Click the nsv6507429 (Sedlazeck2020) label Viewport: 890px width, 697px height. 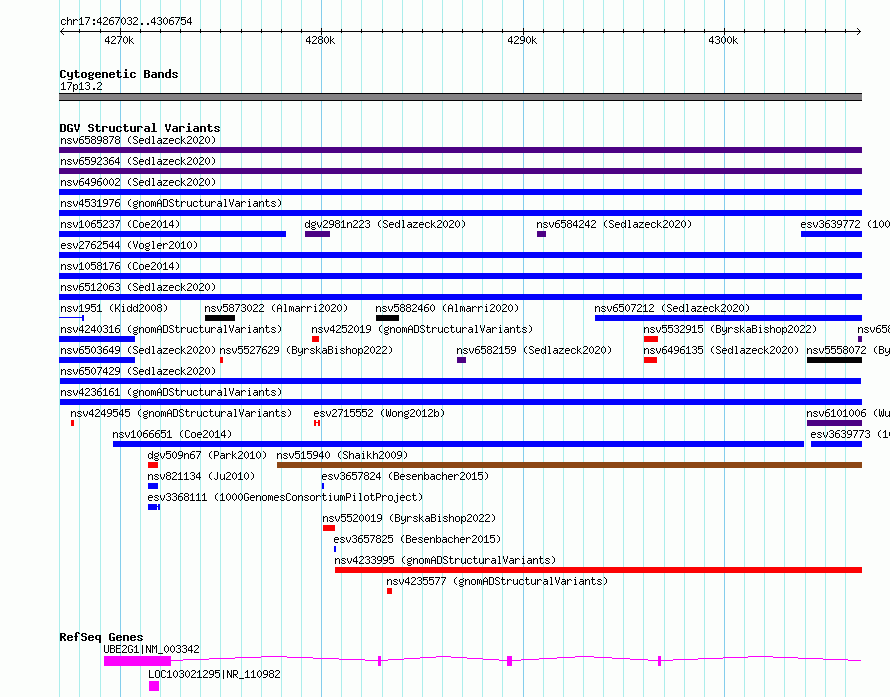pos(138,371)
